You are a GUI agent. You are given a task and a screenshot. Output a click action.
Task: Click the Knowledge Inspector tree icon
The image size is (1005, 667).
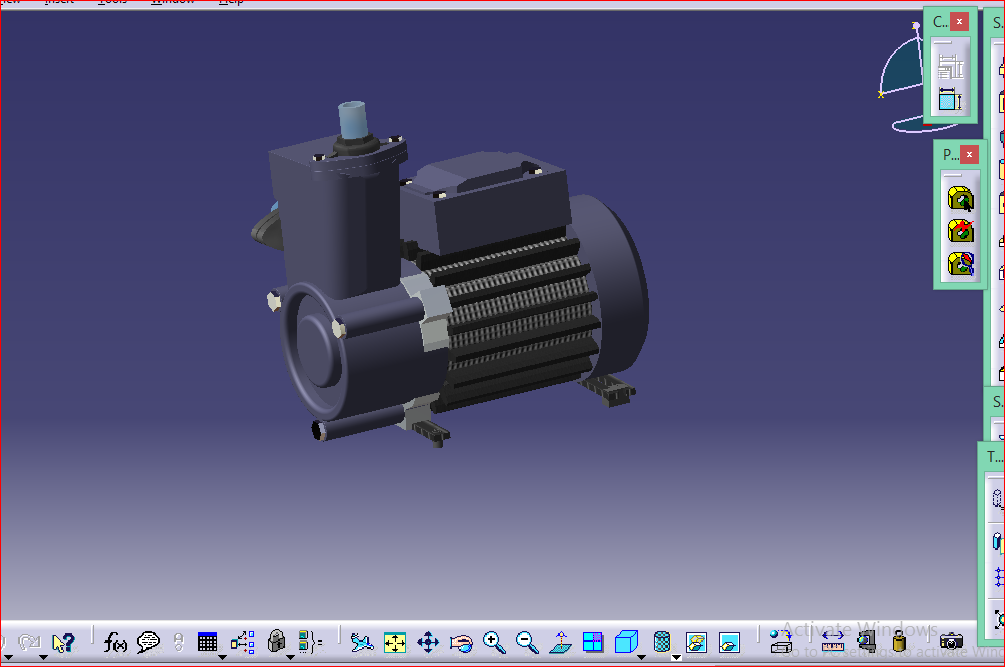pos(243,642)
